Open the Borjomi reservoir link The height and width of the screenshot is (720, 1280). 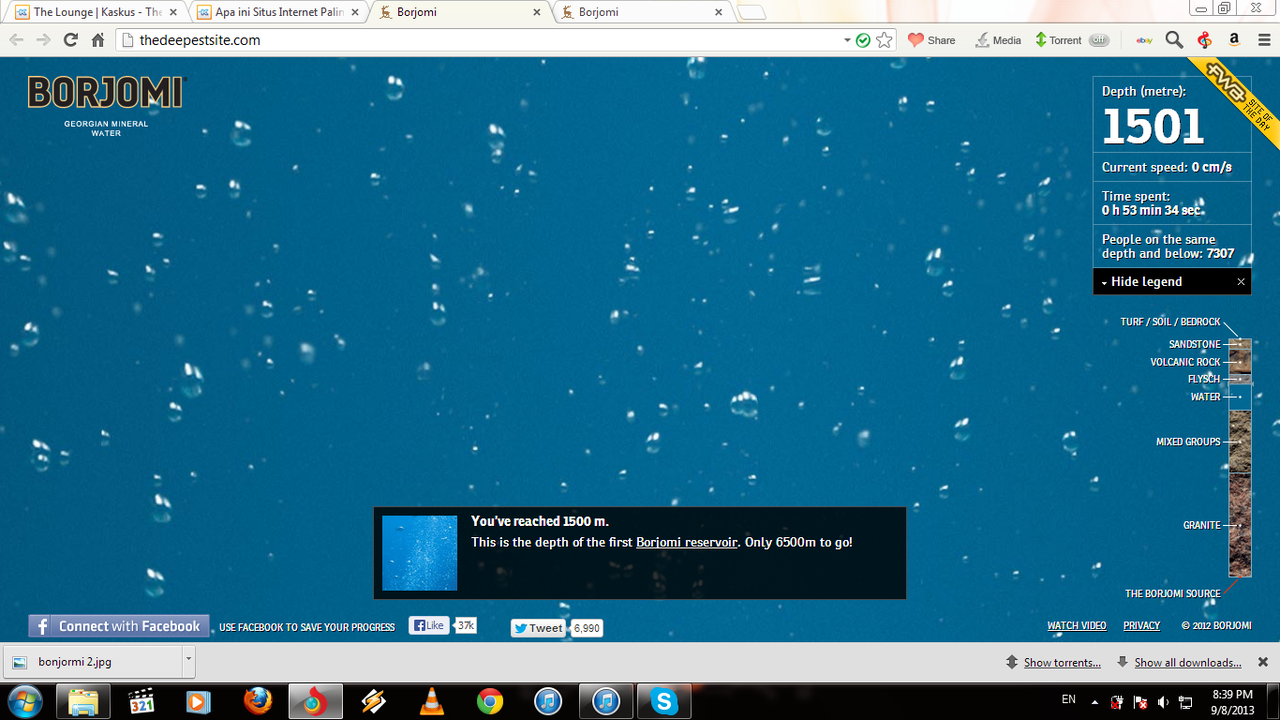tap(687, 542)
